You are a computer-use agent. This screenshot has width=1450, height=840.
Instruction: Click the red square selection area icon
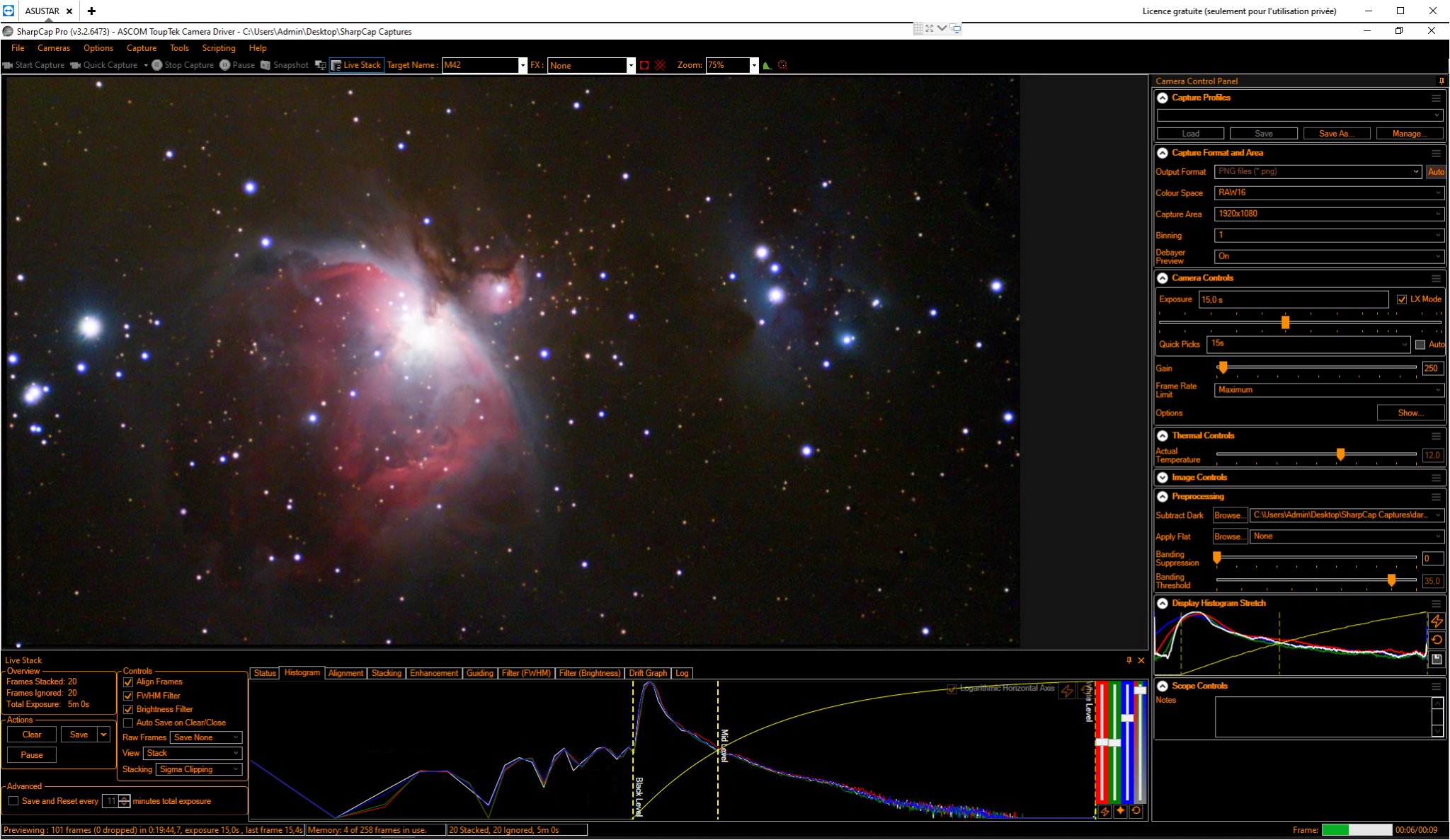click(644, 65)
